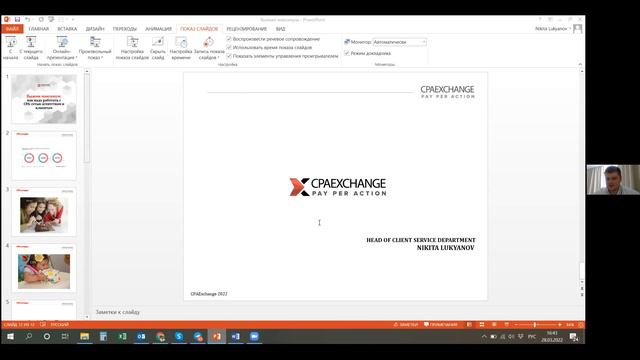Click the spell check icon in status bar
The width and height of the screenshot is (640, 360).
click(43, 324)
